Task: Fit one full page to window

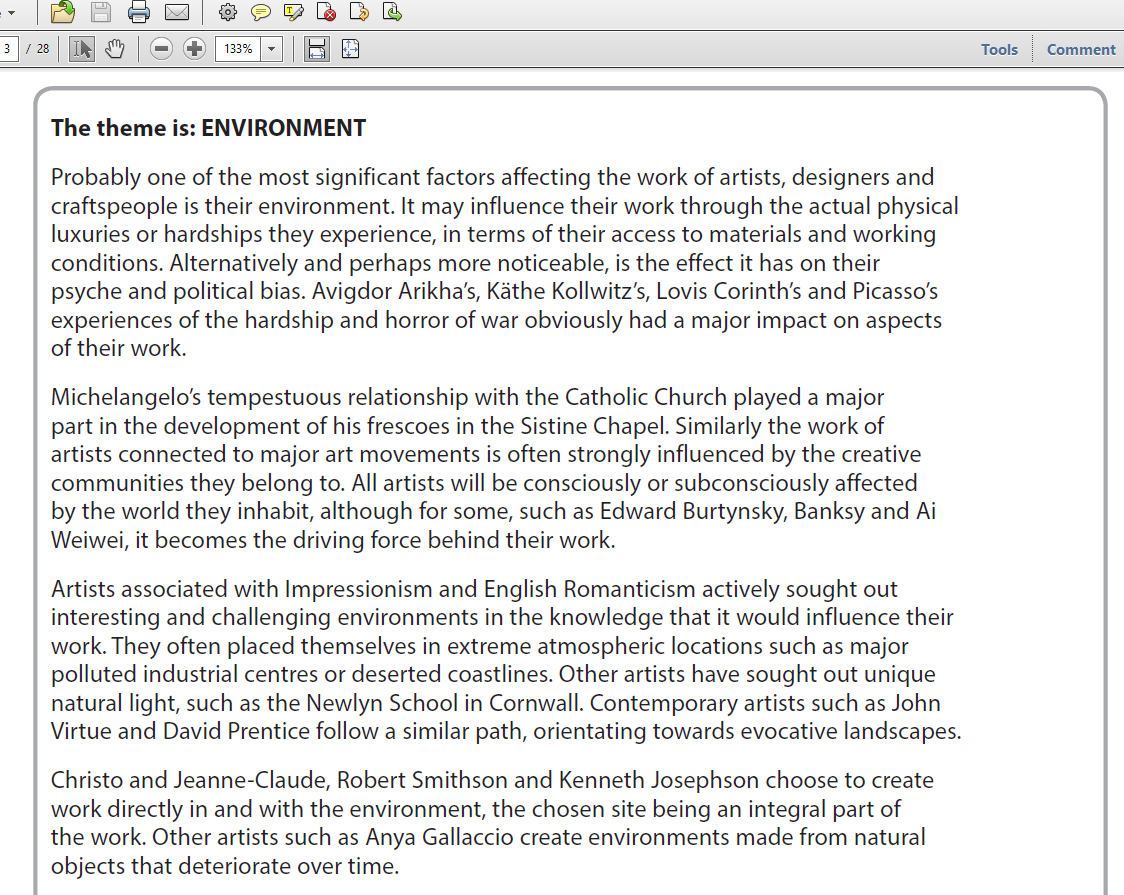Action: [351, 49]
